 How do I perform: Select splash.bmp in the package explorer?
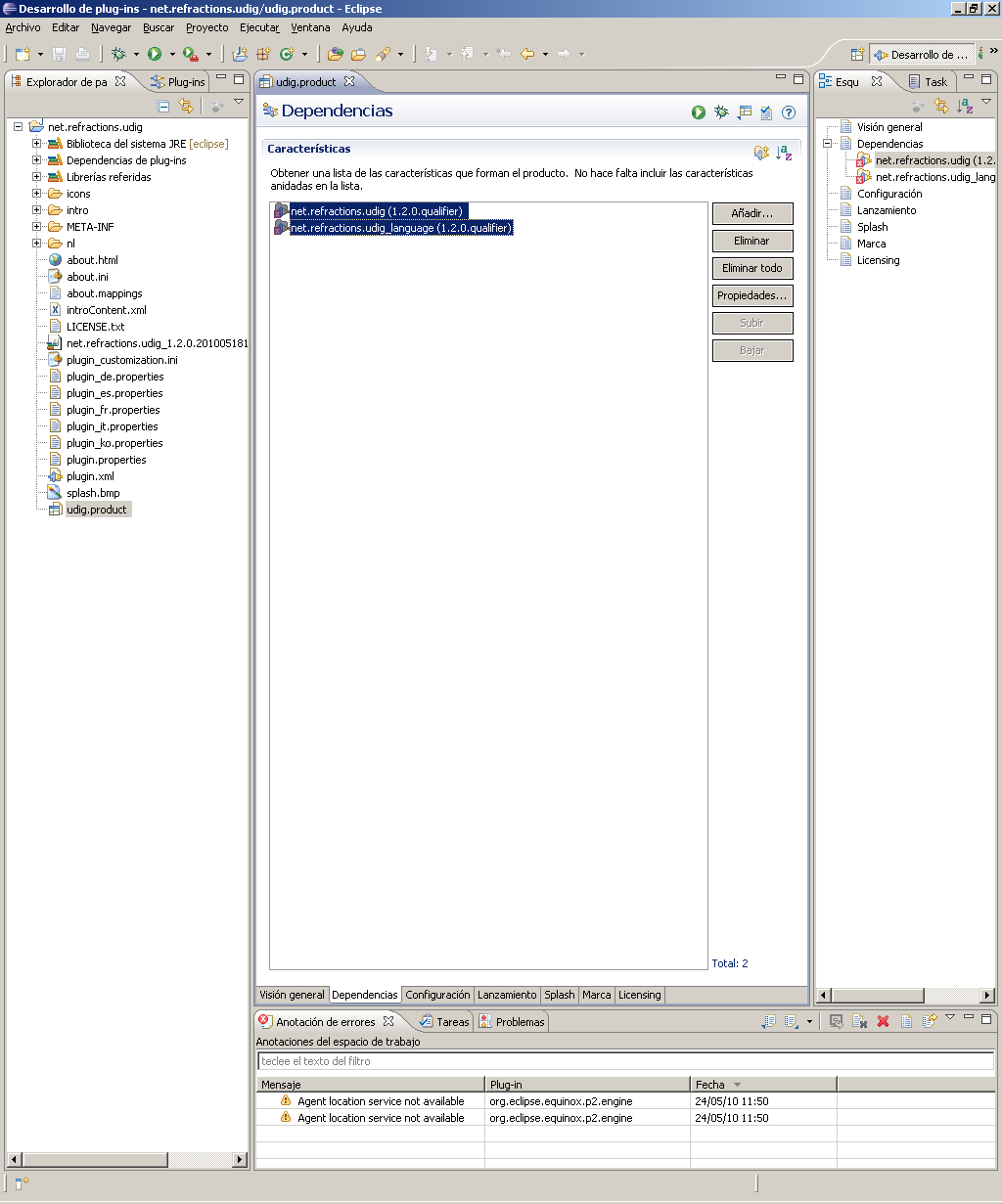point(93,493)
